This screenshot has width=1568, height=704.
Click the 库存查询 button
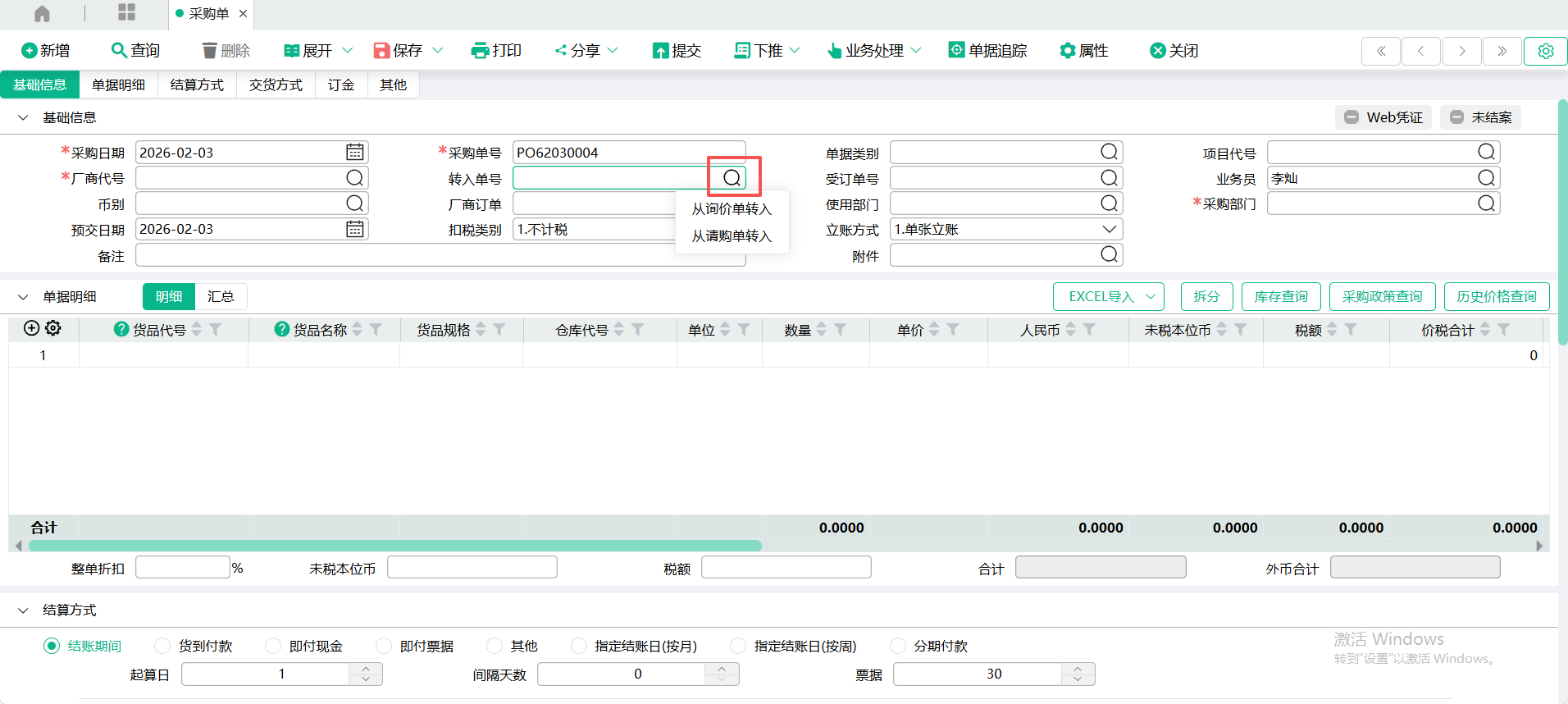(1280, 297)
